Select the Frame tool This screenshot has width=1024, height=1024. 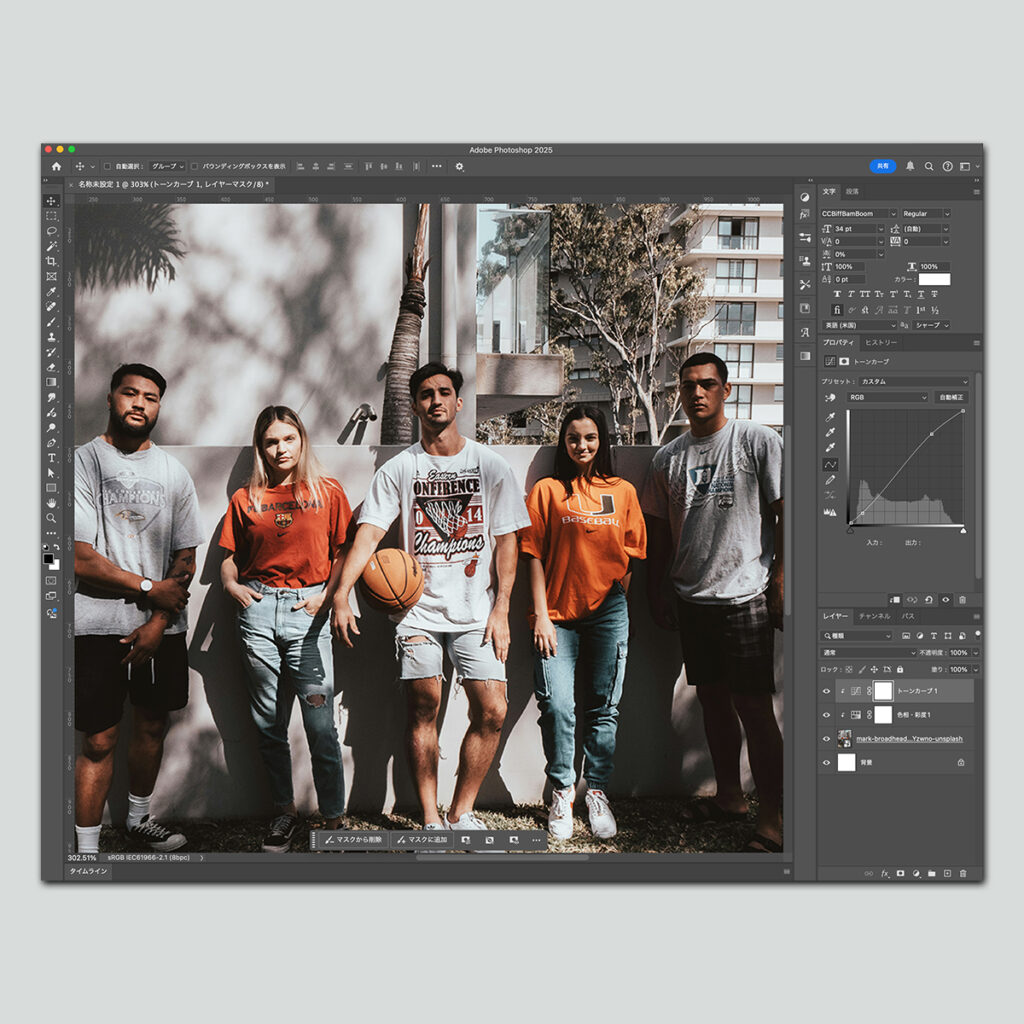pos(51,276)
